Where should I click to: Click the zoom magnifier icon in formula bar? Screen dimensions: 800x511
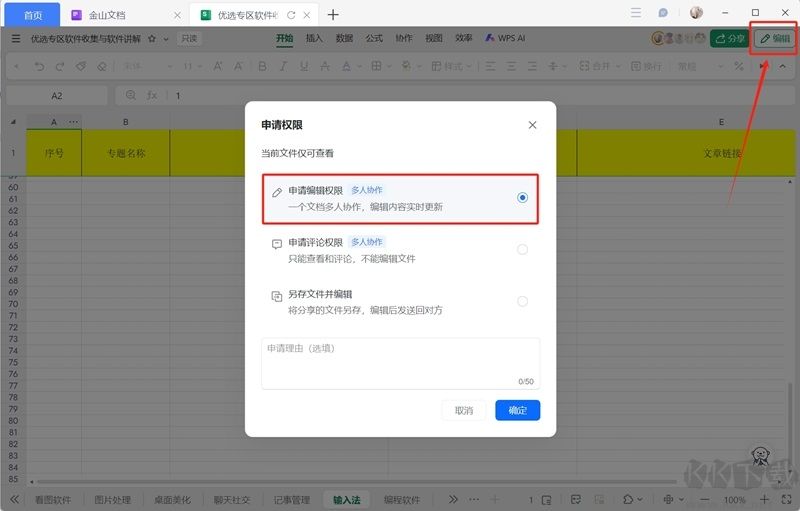click(131, 95)
